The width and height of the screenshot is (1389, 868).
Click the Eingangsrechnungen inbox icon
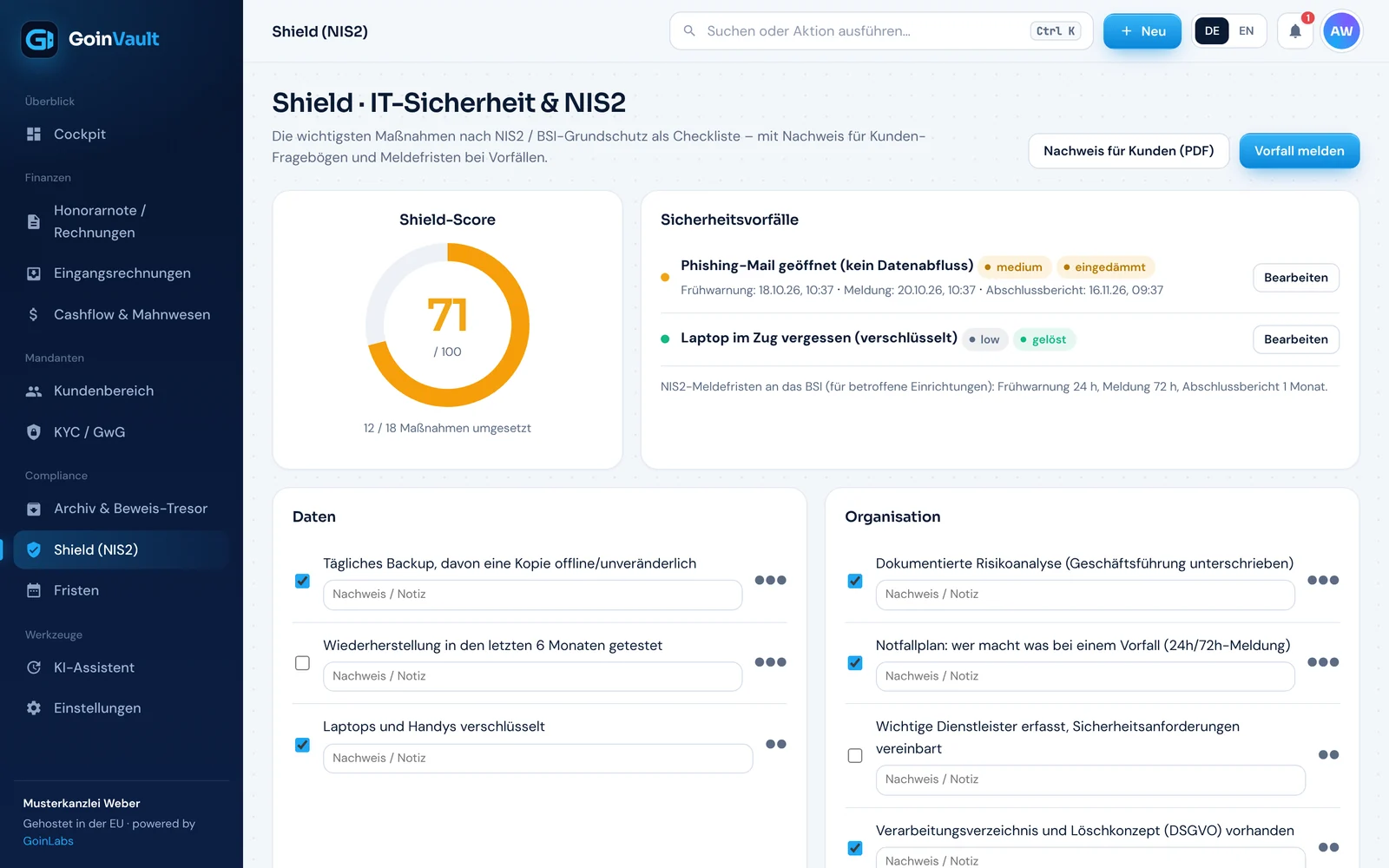pos(34,273)
